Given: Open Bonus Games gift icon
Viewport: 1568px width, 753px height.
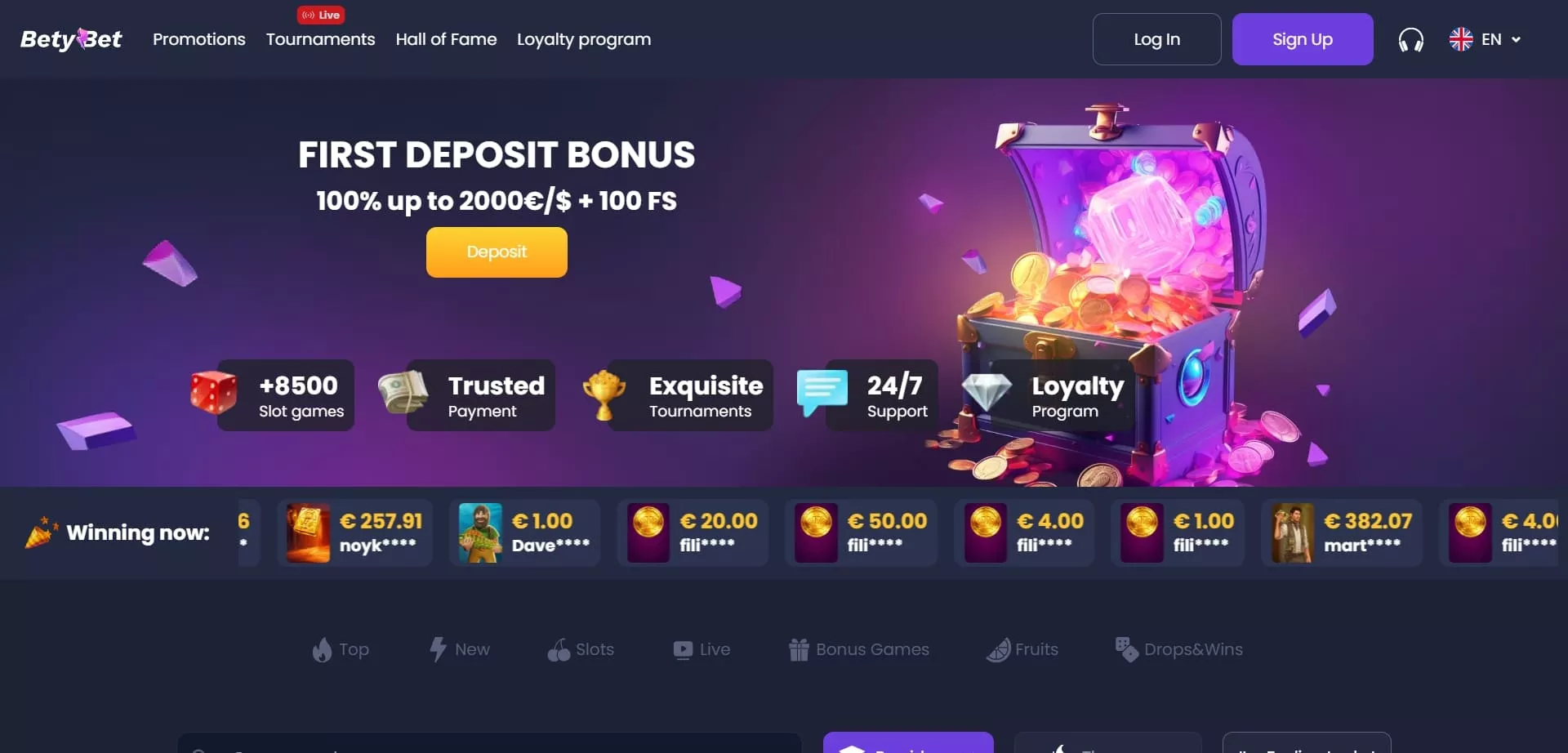Looking at the screenshot, I should (799, 649).
